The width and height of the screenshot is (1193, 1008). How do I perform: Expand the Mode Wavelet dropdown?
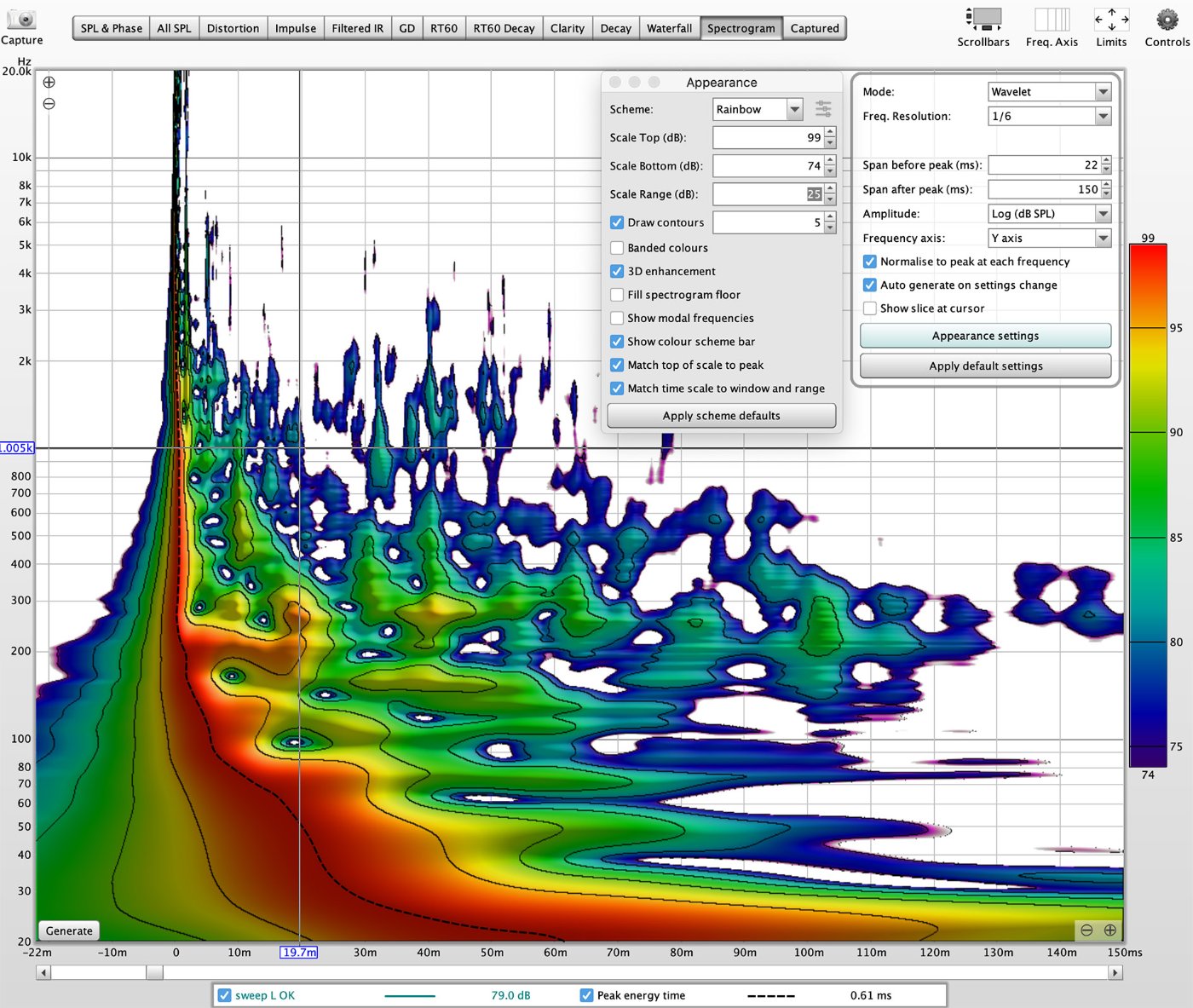tap(1050, 92)
